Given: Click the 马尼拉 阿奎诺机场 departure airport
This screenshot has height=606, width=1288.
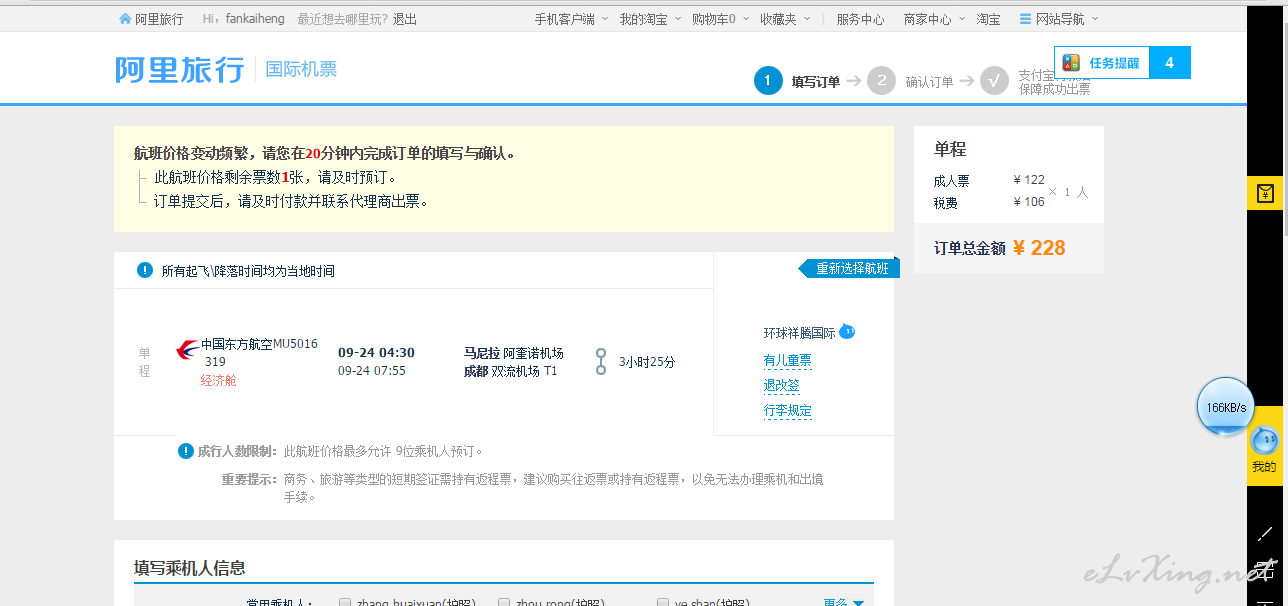Looking at the screenshot, I should point(514,353).
